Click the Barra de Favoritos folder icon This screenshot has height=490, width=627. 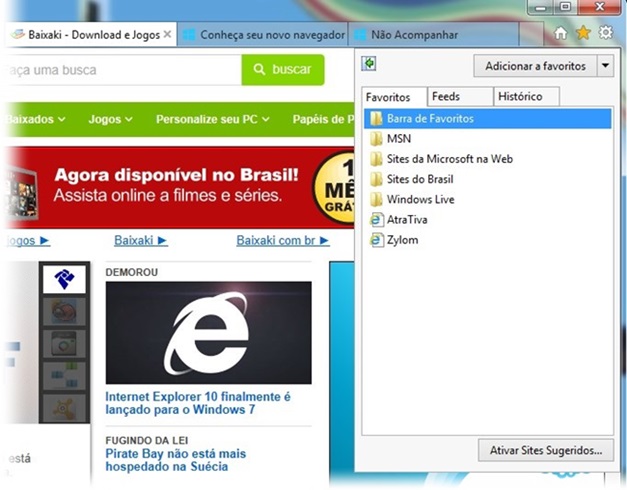[x=376, y=118]
